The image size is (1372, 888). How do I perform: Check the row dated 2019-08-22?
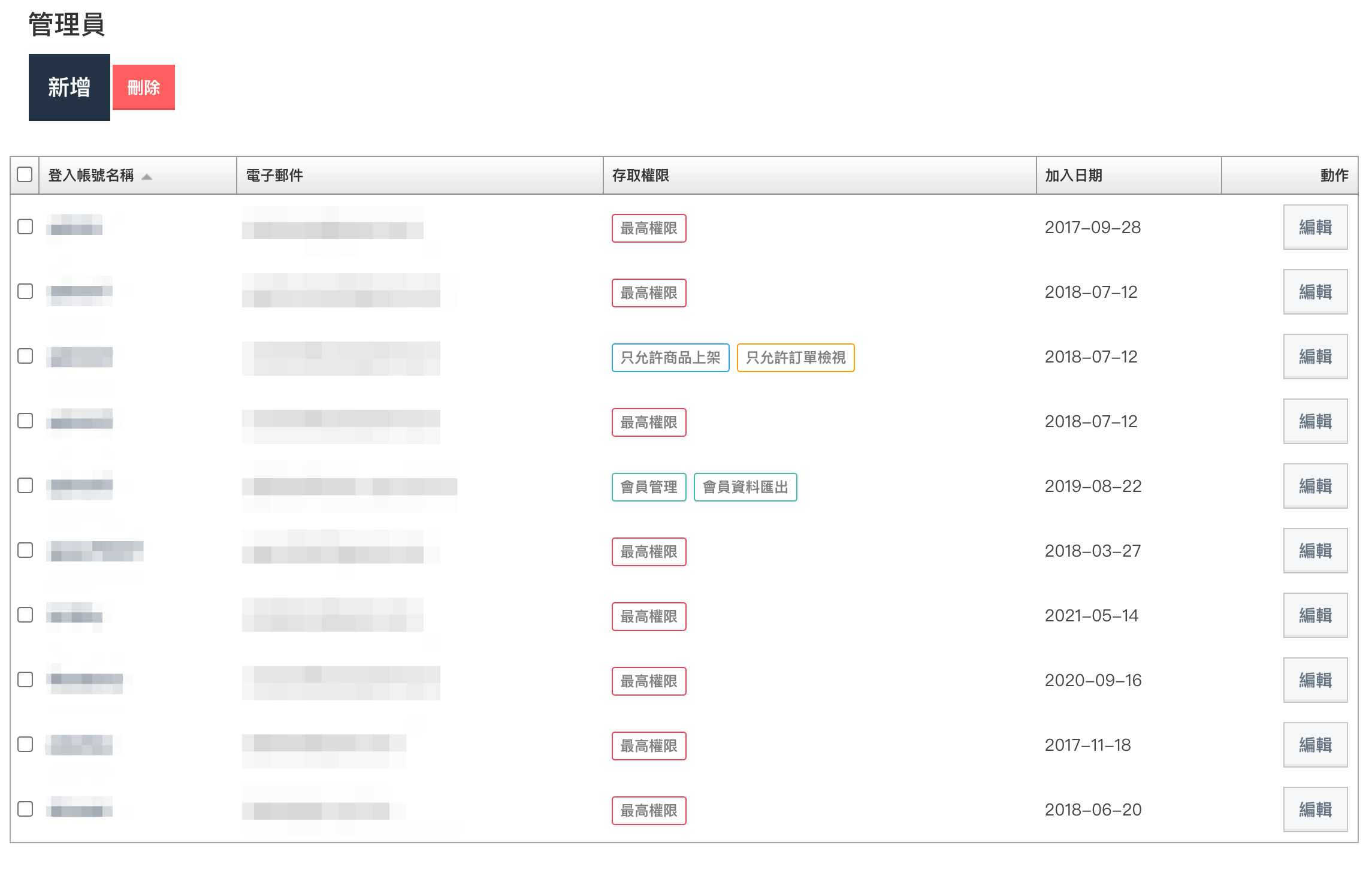(x=25, y=485)
